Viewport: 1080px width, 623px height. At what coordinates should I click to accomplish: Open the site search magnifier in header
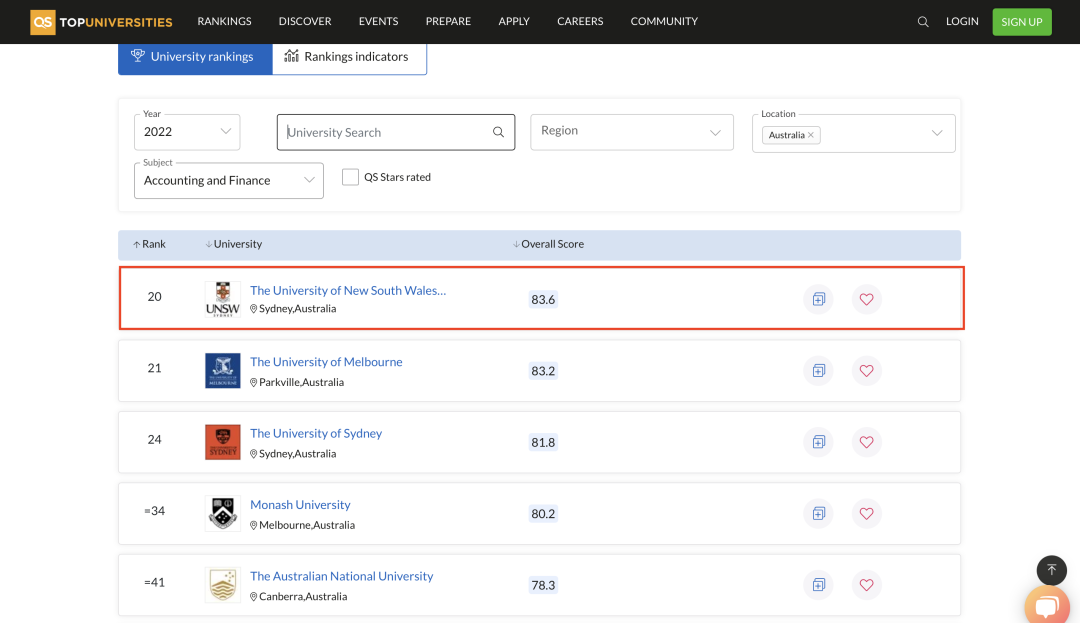coord(923,22)
